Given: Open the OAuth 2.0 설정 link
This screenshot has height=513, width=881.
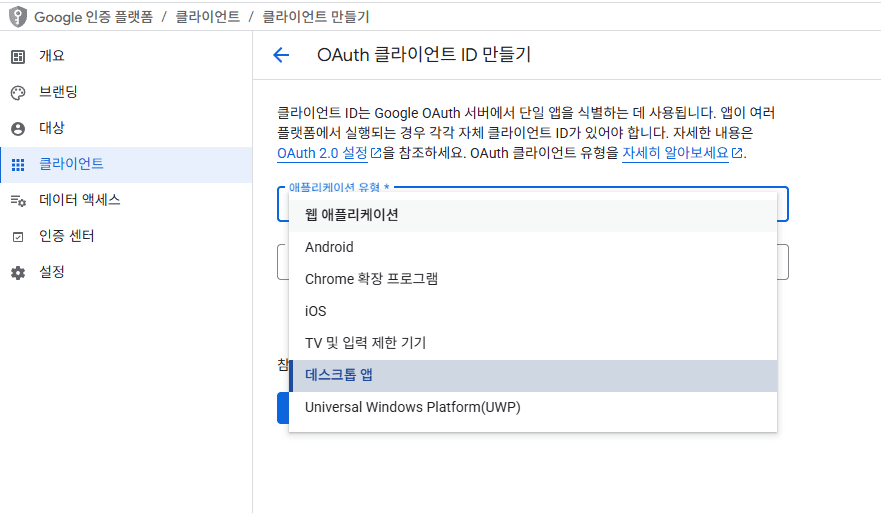Looking at the screenshot, I should 323,153.
